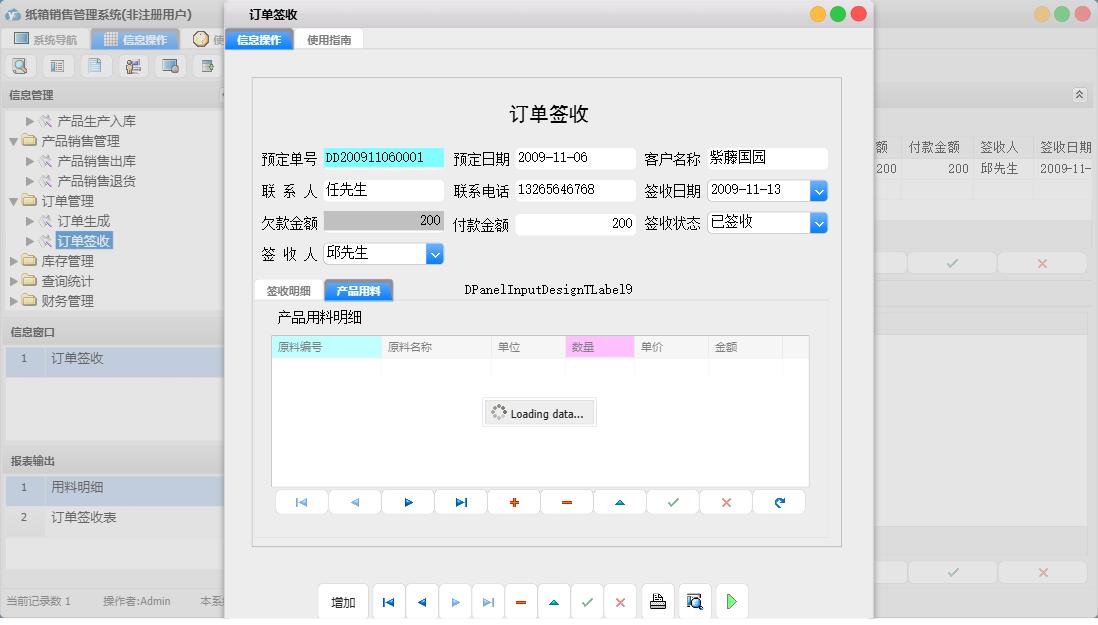
Task: Click the green run arrow at the bottom
Action: point(731,601)
